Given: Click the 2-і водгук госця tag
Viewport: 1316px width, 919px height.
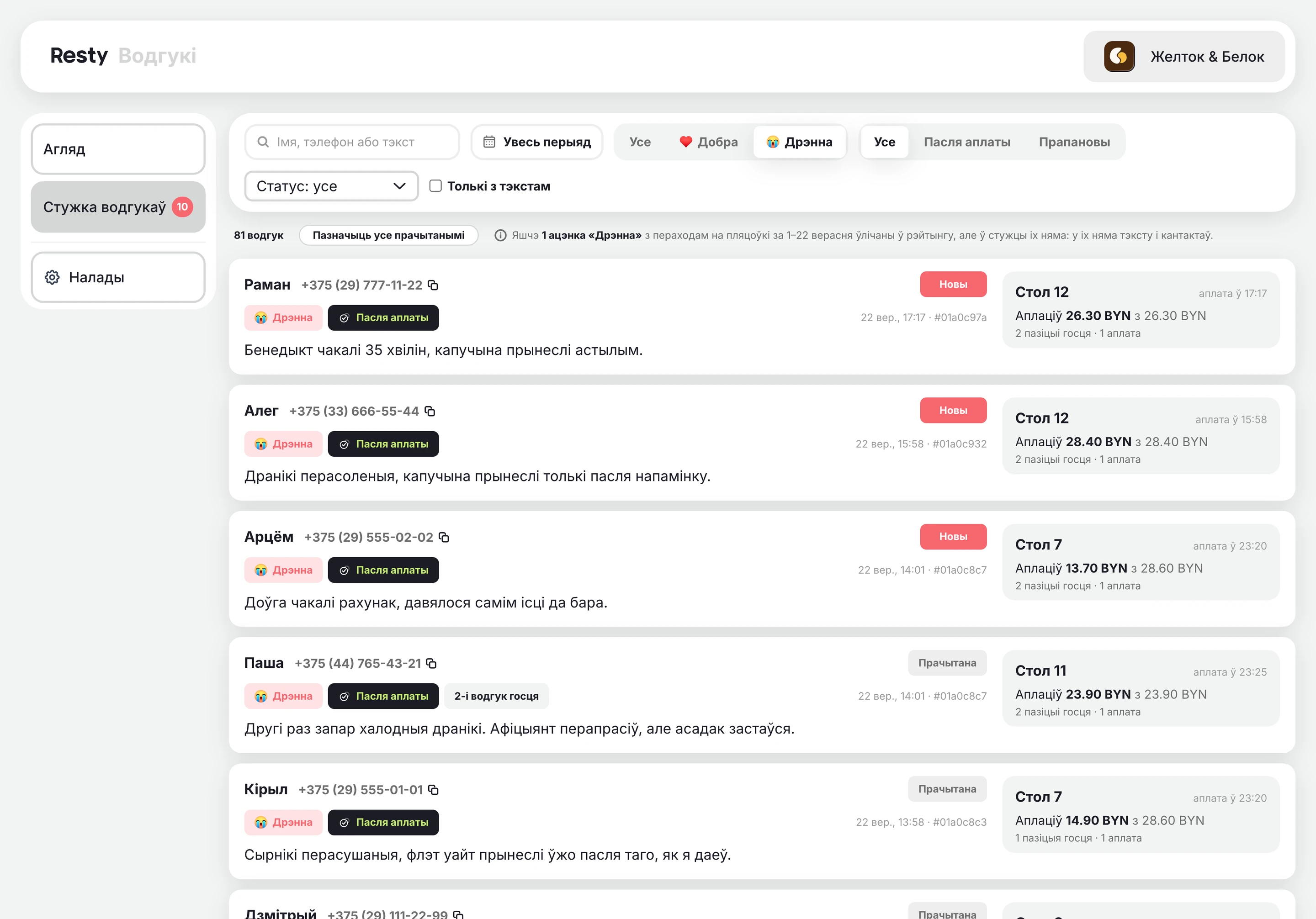Looking at the screenshot, I should pos(496,696).
